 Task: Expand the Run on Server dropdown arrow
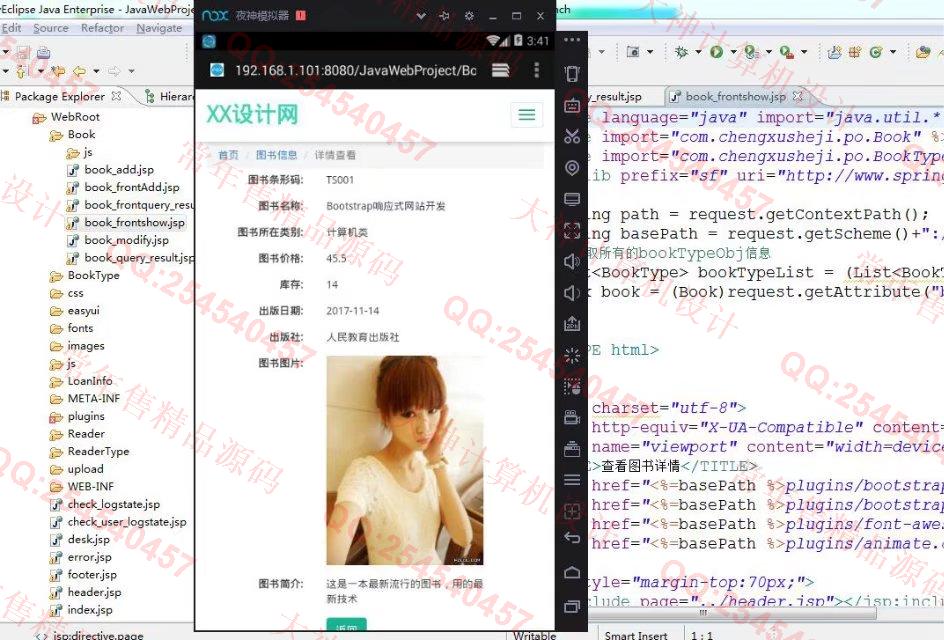coord(768,52)
